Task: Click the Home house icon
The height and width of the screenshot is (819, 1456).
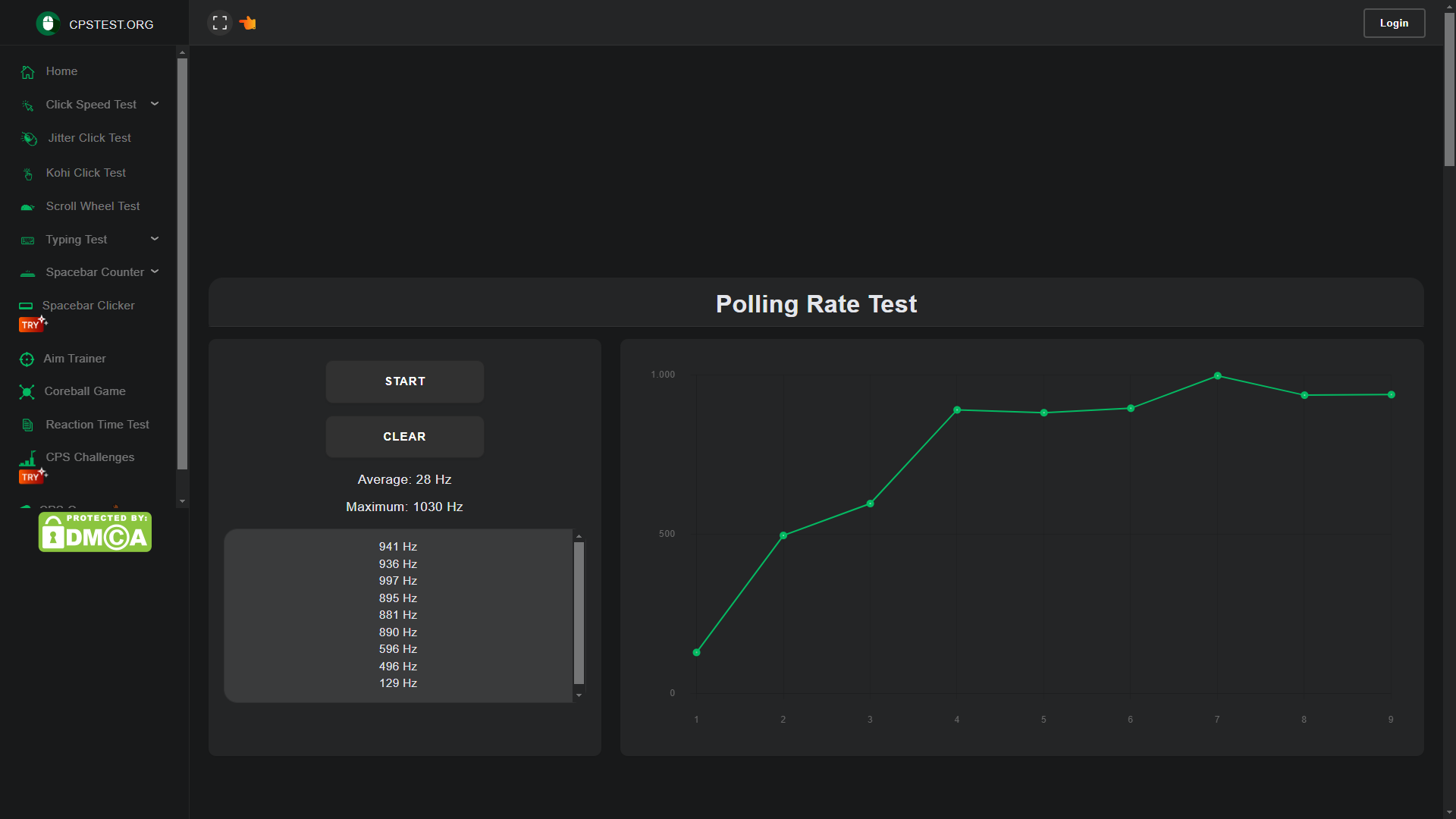Action: 28,72
